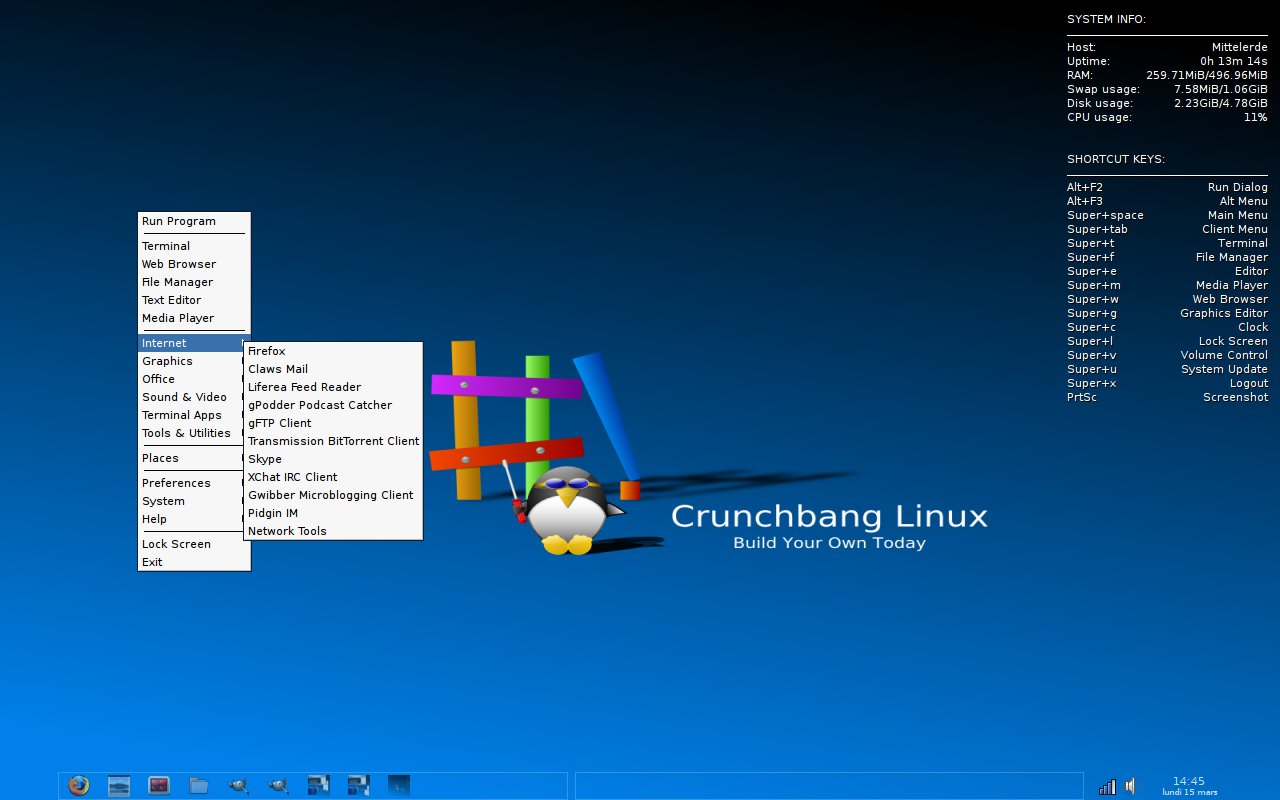Open the media player icon in the taskbar
Image resolution: width=1280 pixels, height=800 pixels.
coord(159,785)
